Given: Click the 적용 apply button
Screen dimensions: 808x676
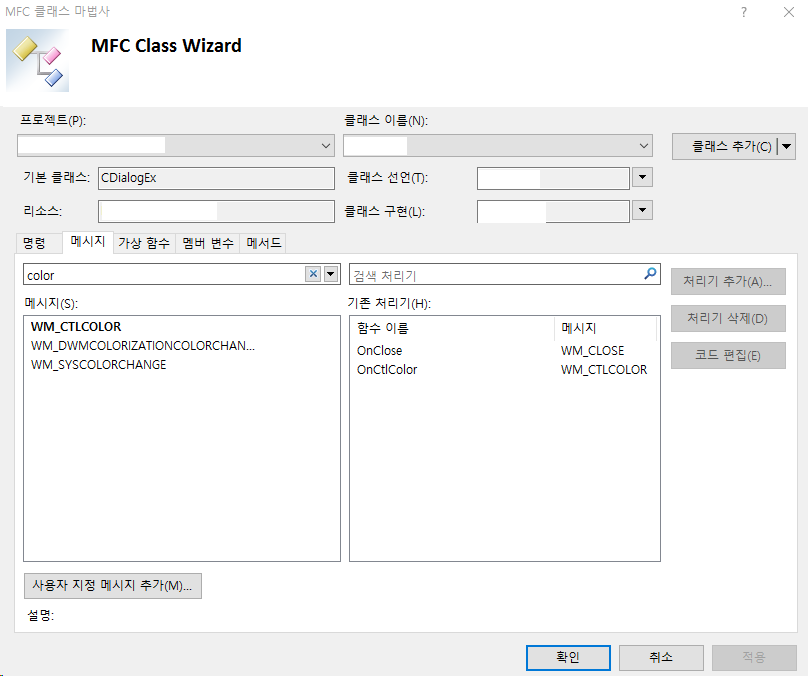Looking at the screenshot, I should [x=754, y=657].
